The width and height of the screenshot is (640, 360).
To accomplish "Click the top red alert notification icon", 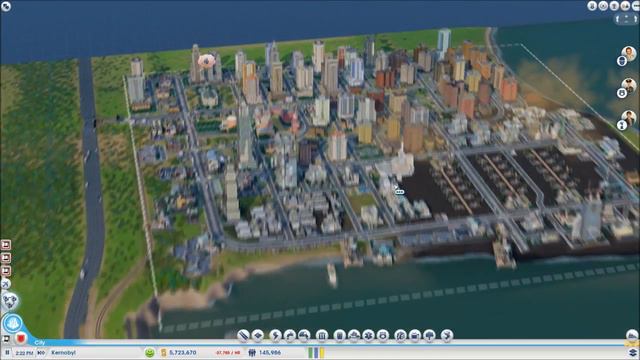I will [6, 244].
